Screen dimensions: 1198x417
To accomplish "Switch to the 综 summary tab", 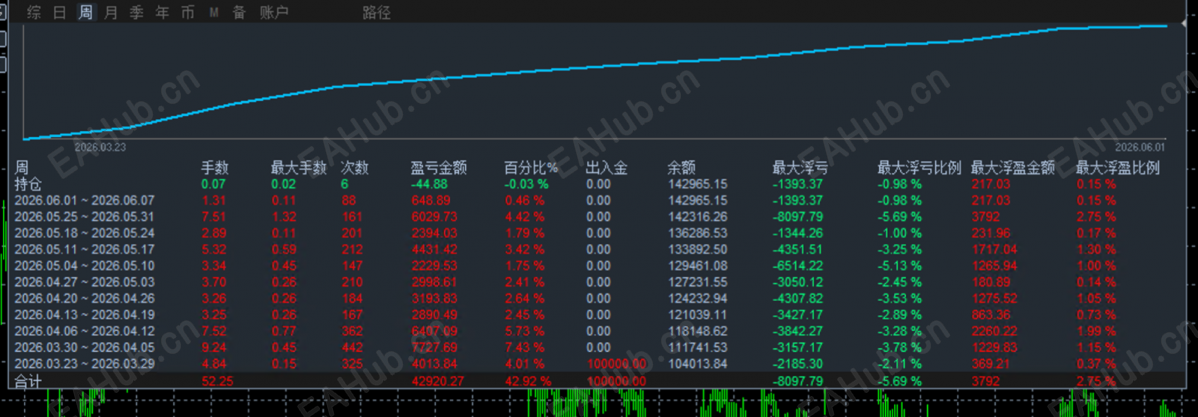I will pos(34,12).
